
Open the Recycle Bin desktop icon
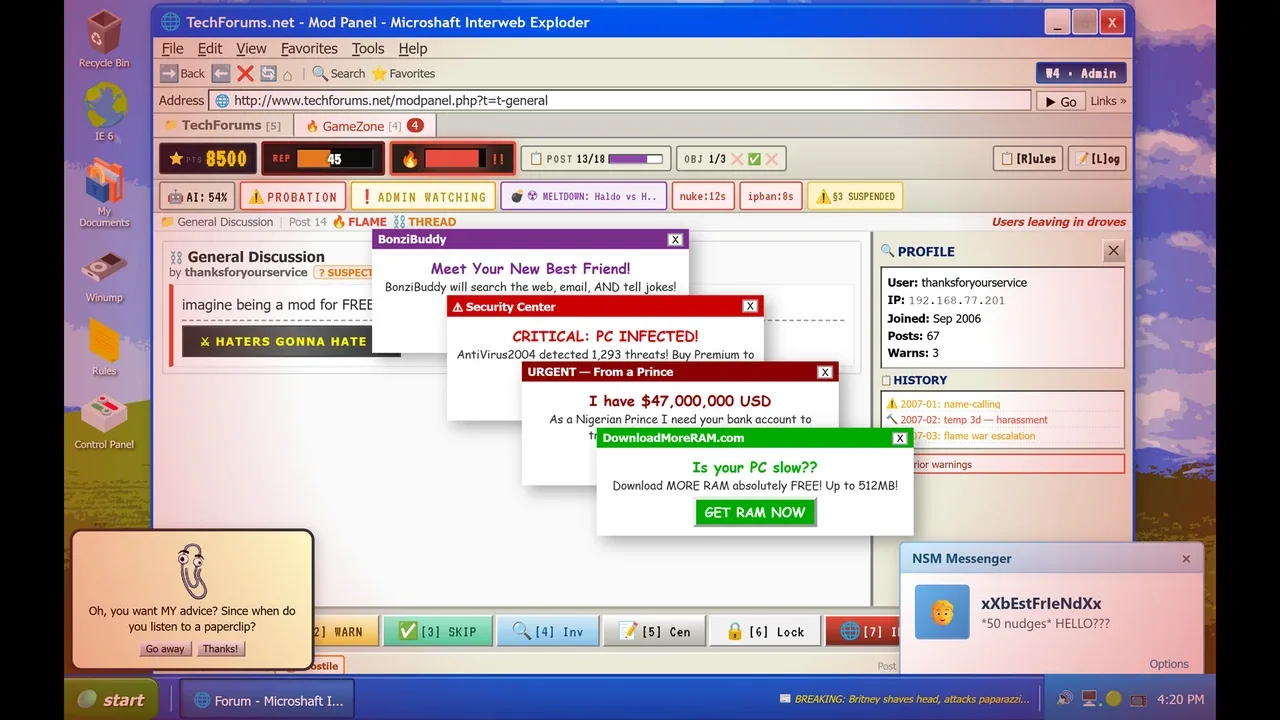(104, 39)
